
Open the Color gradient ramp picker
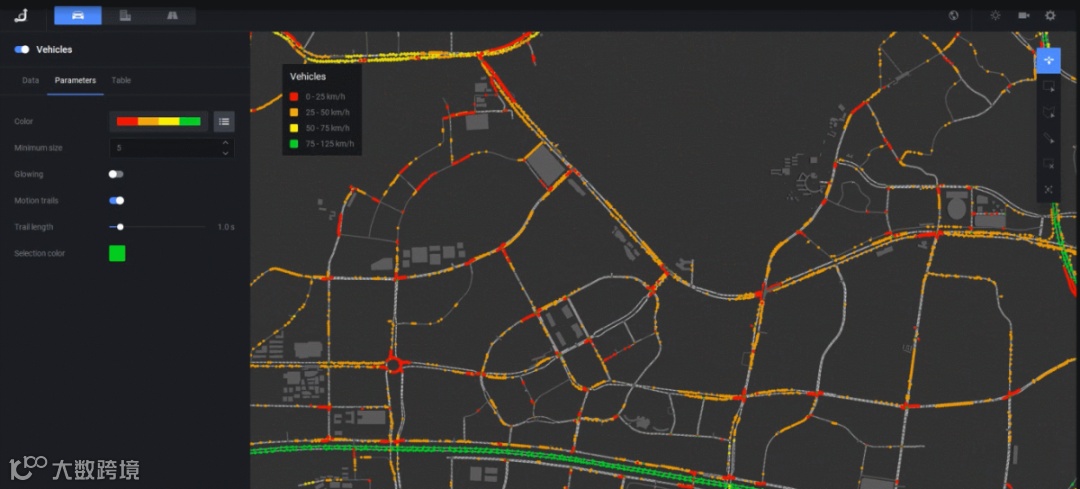coord(158,121)
